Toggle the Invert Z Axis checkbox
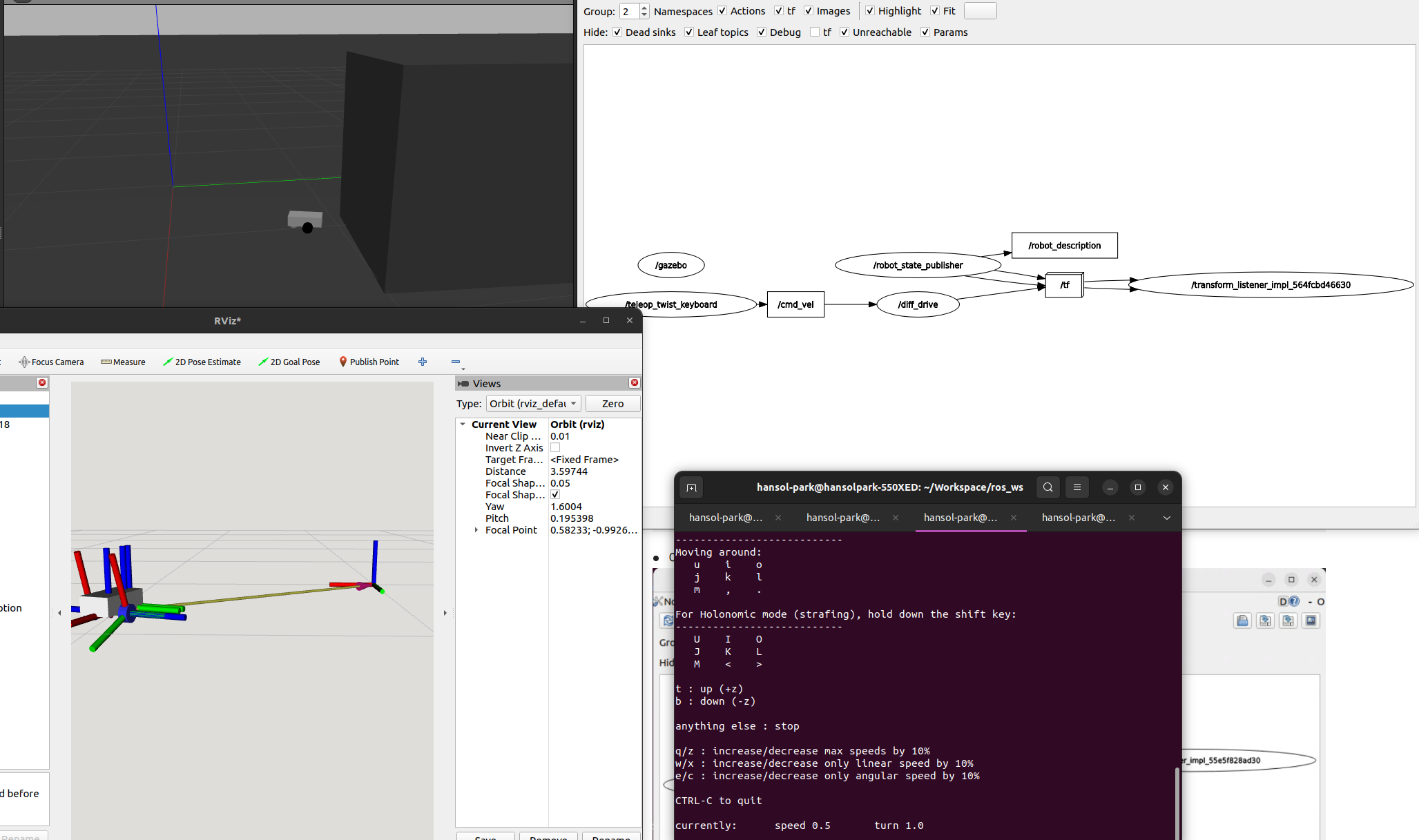The image size is (1419, 840). point(555,448)
